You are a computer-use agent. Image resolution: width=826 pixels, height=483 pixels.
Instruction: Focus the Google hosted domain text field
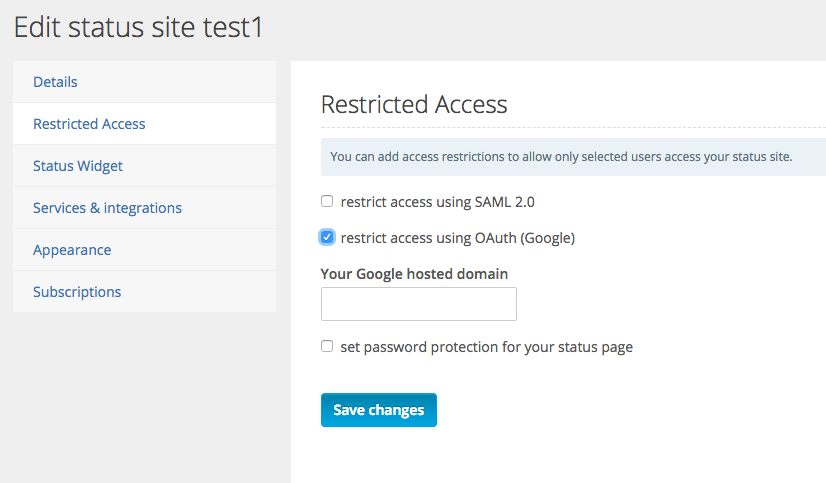coord(419,304)
